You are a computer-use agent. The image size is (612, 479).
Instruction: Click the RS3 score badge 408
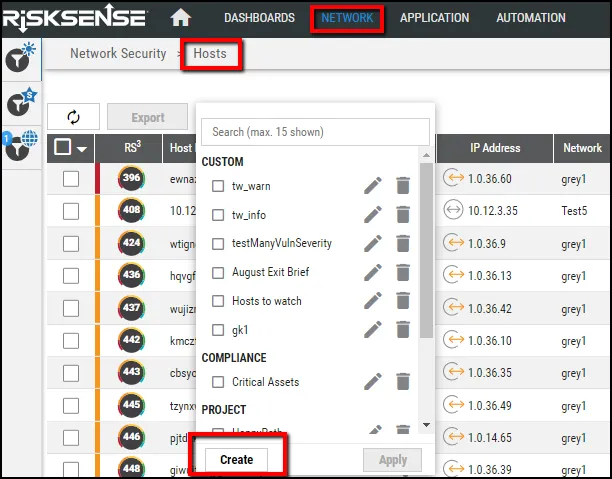click(x=131, y=210)
